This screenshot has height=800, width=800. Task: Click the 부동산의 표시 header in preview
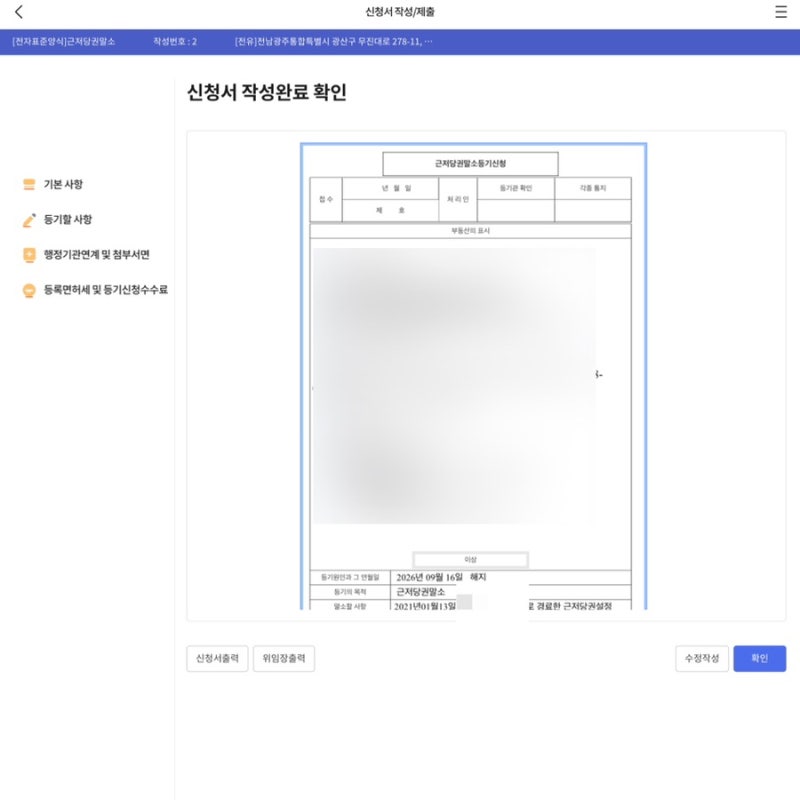(470, 231)
